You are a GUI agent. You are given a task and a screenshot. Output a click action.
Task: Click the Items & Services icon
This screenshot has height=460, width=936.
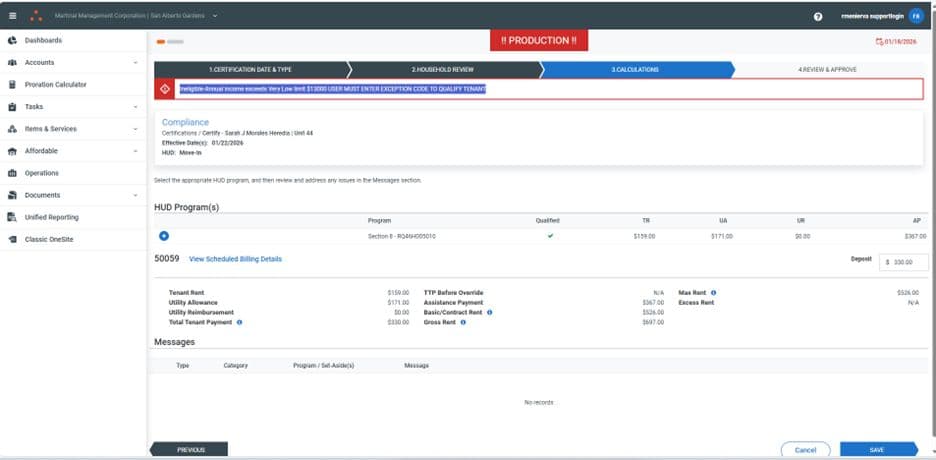click(12, 129)
